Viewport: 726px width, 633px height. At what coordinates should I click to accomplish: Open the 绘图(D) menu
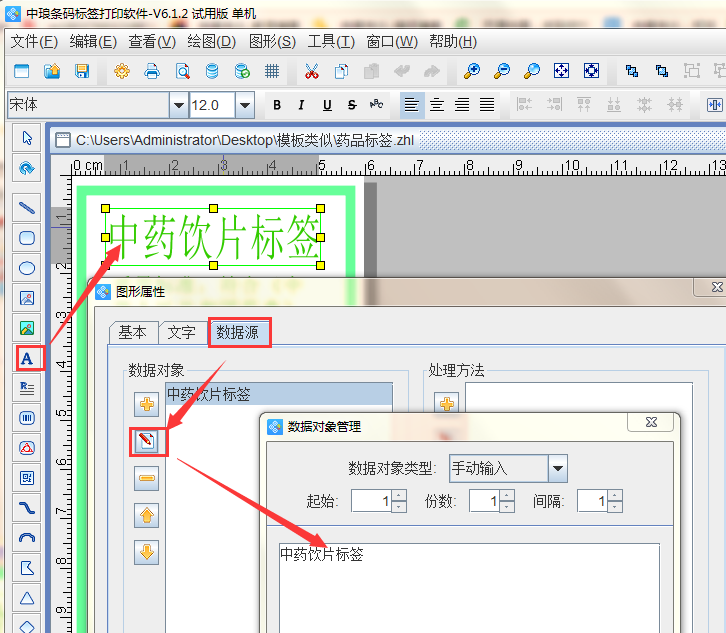pyautogui.click(x=212, y=41)
